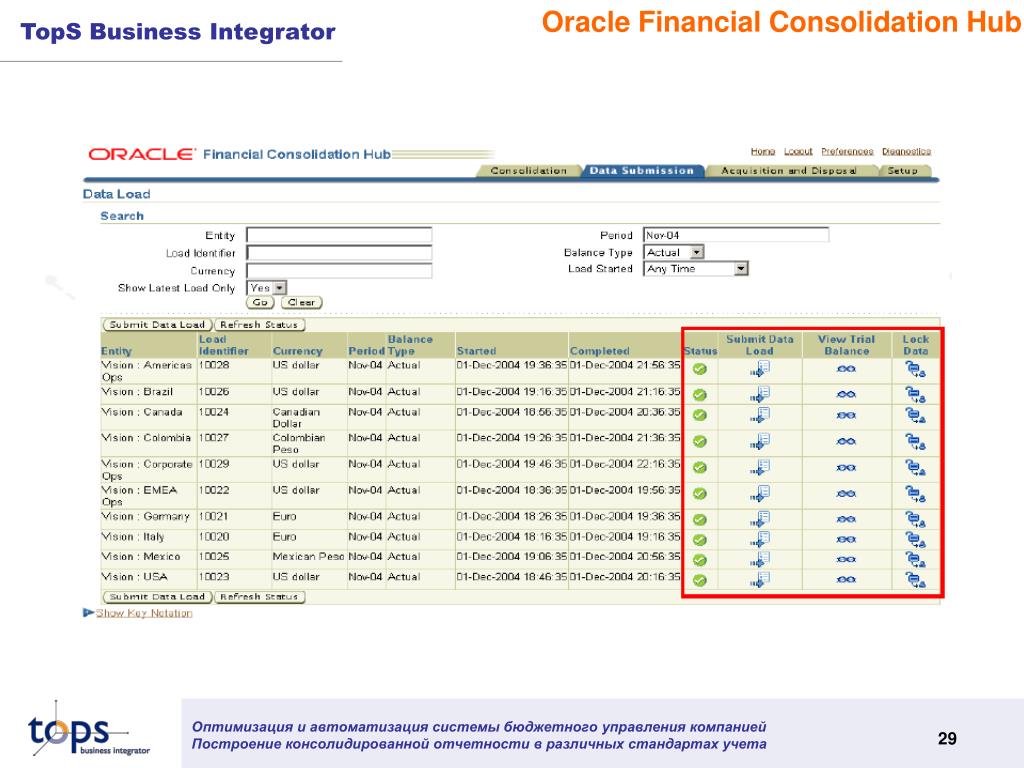Click bottom Submit Data Load button

[157, 597]
